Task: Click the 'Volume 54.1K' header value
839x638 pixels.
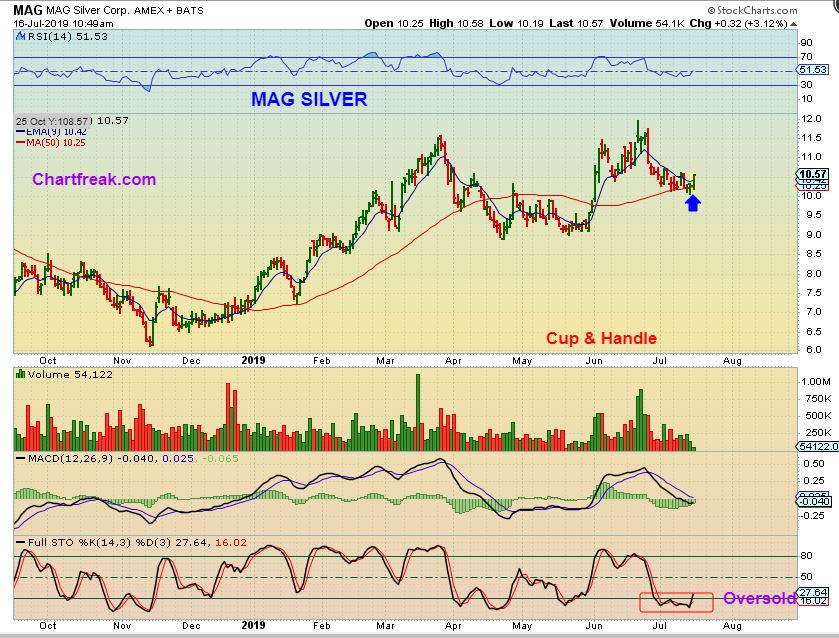Action: pyautogui.click(x=646, y=24)
